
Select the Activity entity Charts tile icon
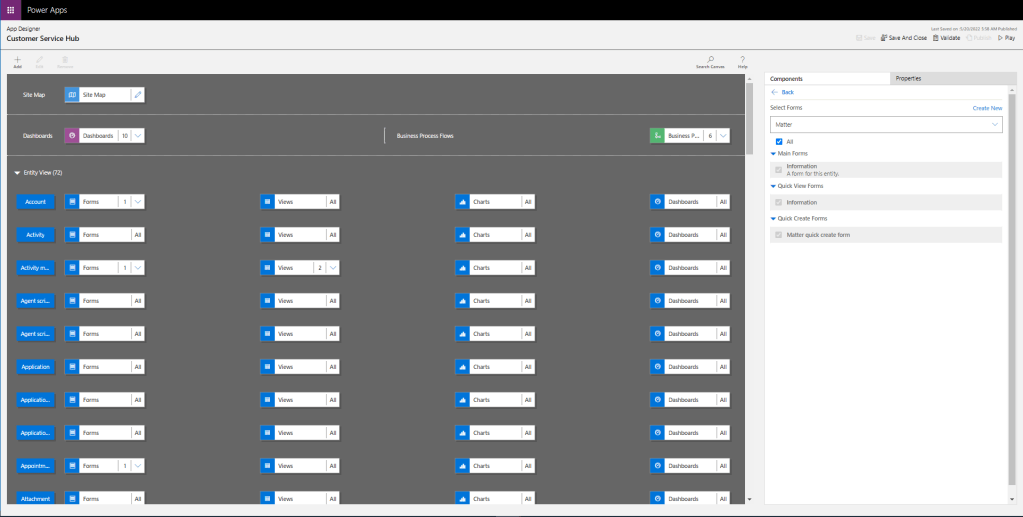tap(463, 235)
